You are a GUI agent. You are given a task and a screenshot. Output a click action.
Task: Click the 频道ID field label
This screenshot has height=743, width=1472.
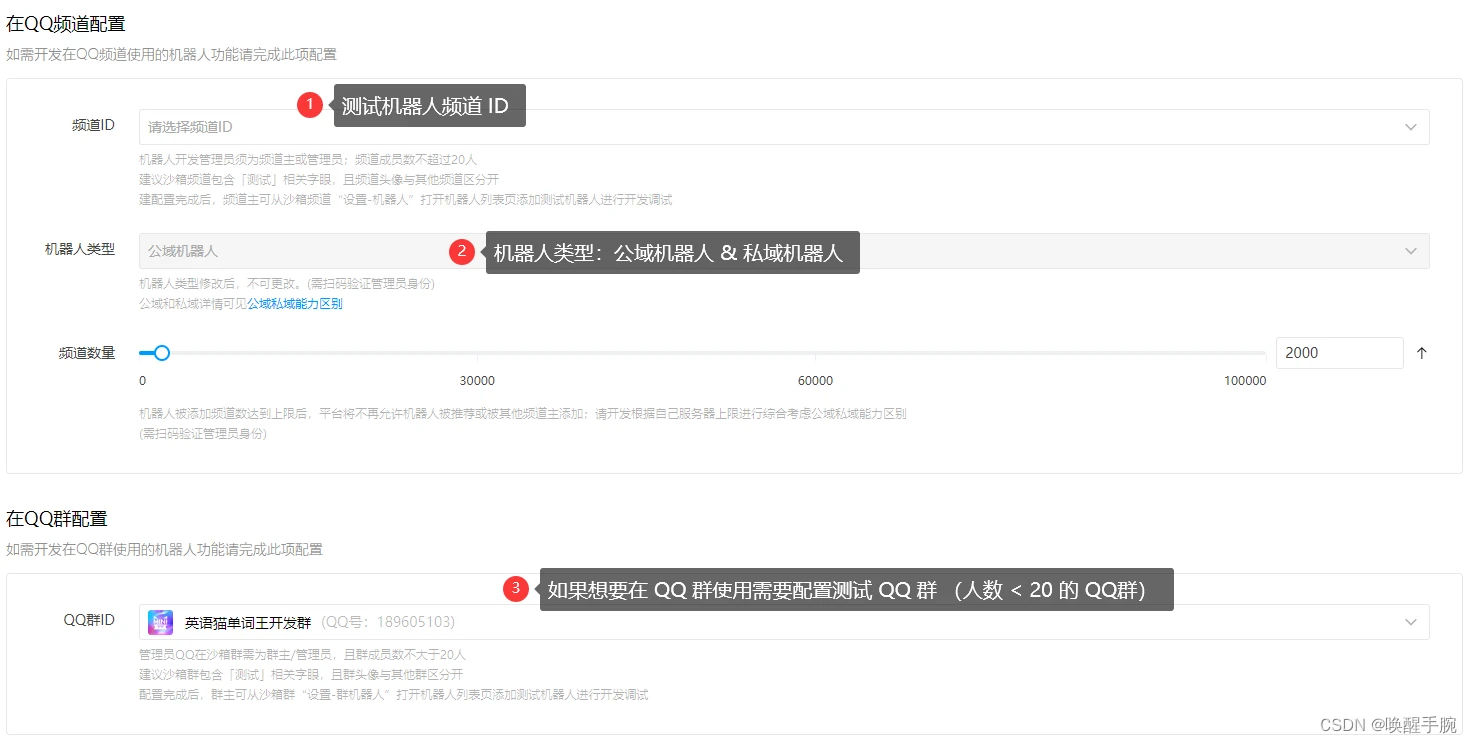[93, 126]
